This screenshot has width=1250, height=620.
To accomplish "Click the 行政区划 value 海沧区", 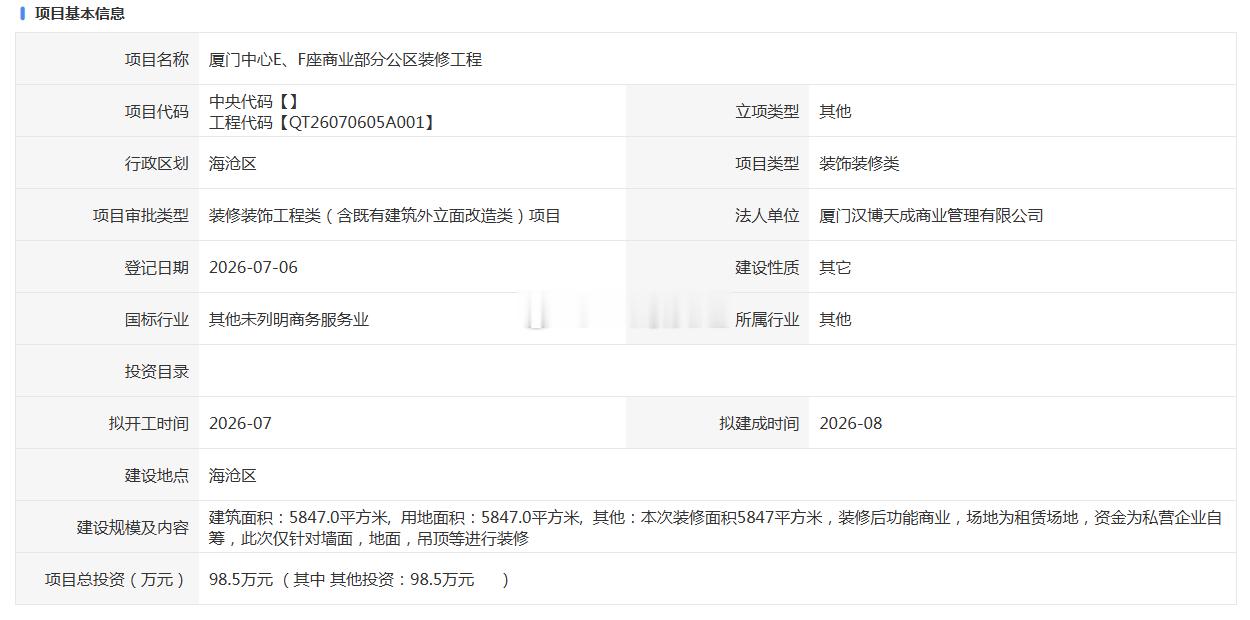I will 233,164.
